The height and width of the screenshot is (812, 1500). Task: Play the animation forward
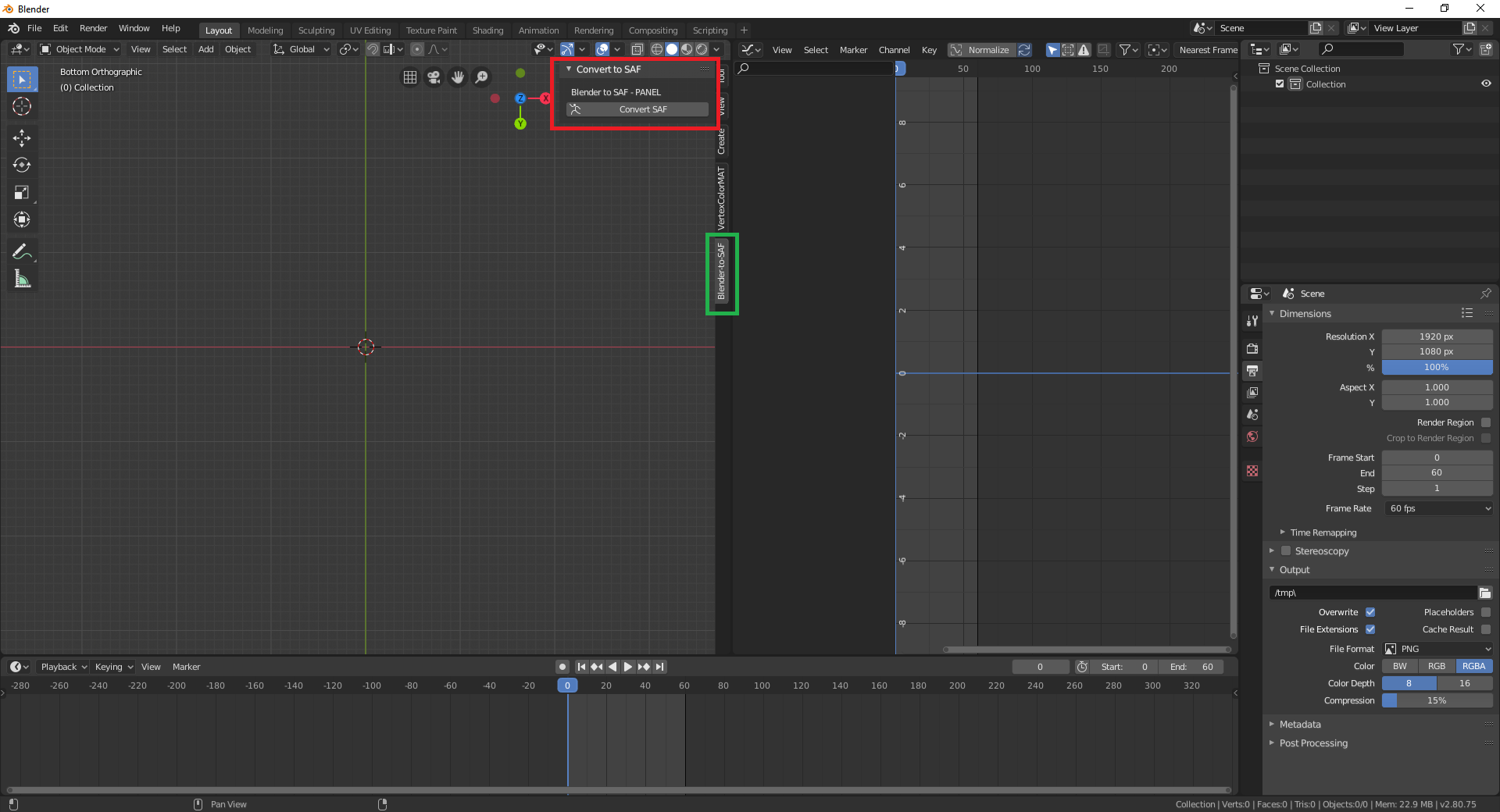click(x=628, y=667)
